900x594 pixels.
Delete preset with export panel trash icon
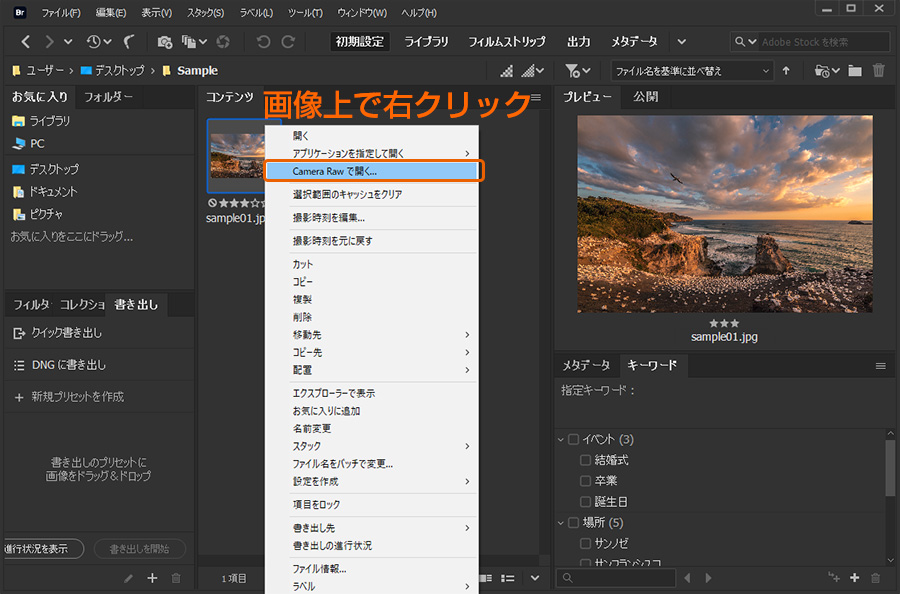point(176,578)
